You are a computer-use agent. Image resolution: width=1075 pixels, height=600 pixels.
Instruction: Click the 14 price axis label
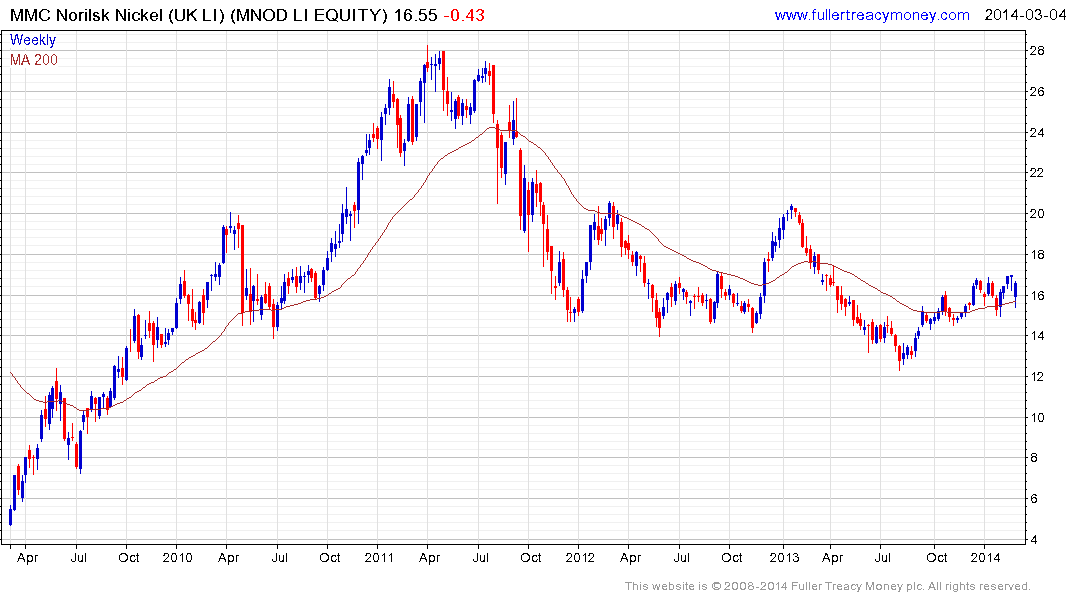(1037, 336)
